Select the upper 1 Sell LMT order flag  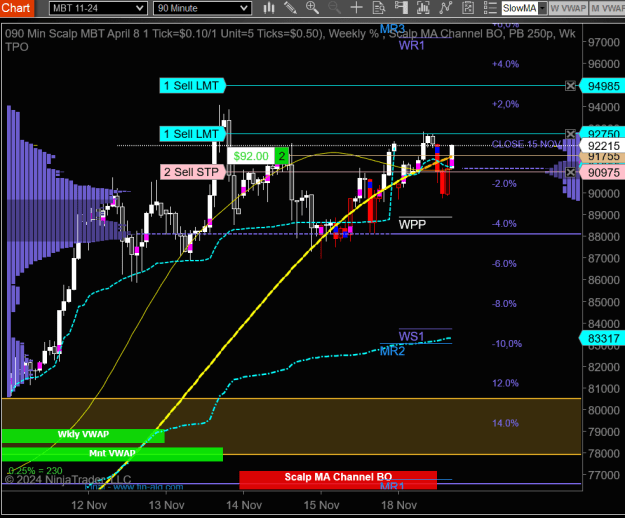[x=193, y=86]
